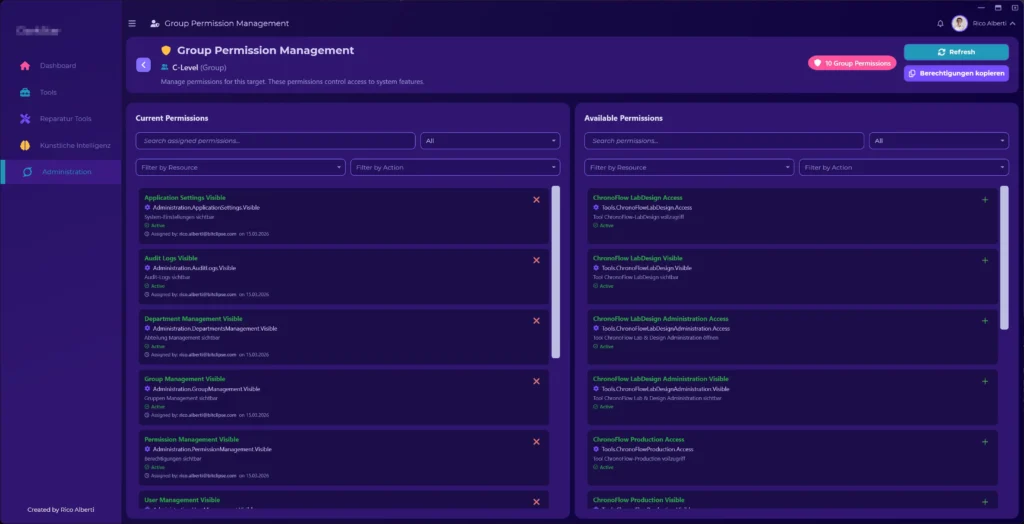Add the ChronoFlow Production Access permission
Screen dimensions: 1024x524
click(x=985, y=442)
